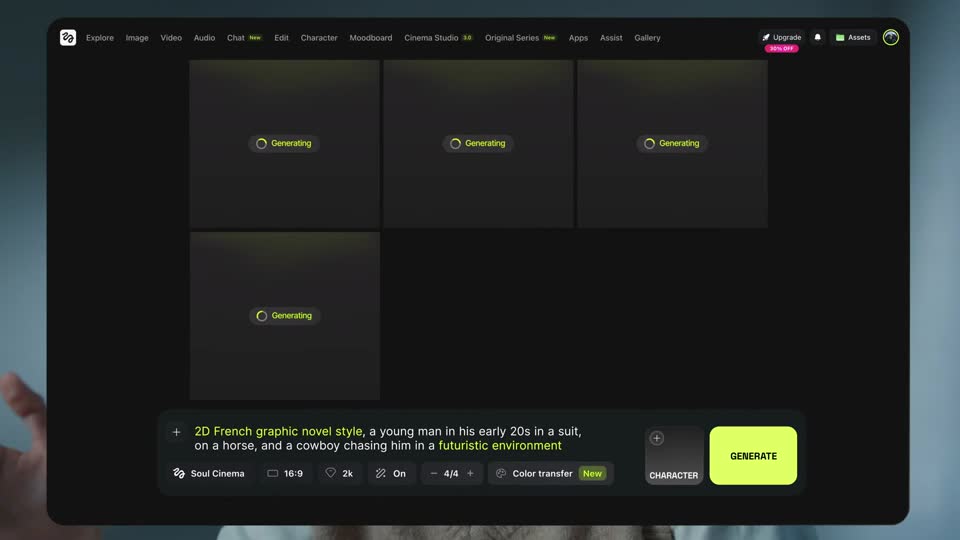Open the Moodboard tab
Viewport: 960px width, 540px height.
coord(370,38)
